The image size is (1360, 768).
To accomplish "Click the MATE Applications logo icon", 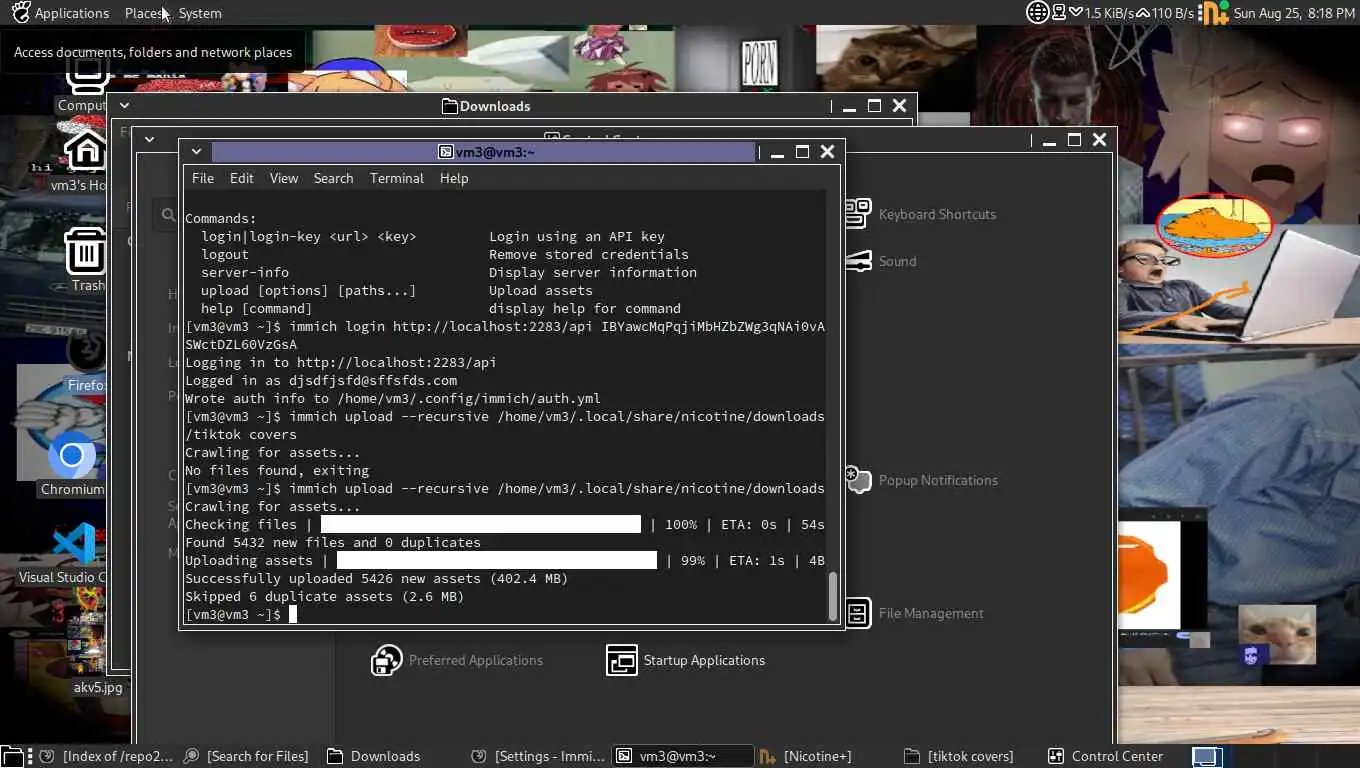I will [20, 13].
